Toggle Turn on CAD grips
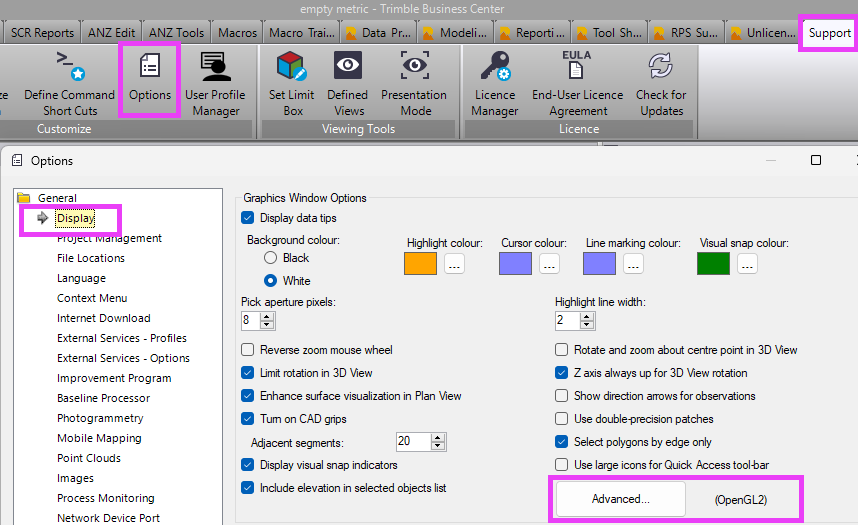The height and width of the screenshot is (525, 858). 247,419
